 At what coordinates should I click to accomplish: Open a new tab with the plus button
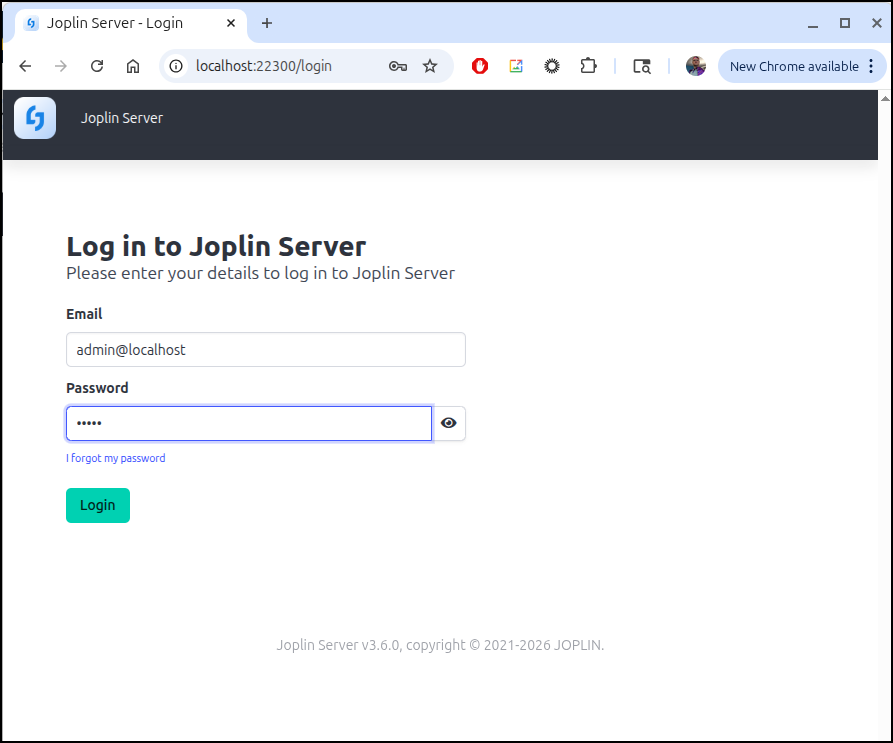(x=267, y=23)
